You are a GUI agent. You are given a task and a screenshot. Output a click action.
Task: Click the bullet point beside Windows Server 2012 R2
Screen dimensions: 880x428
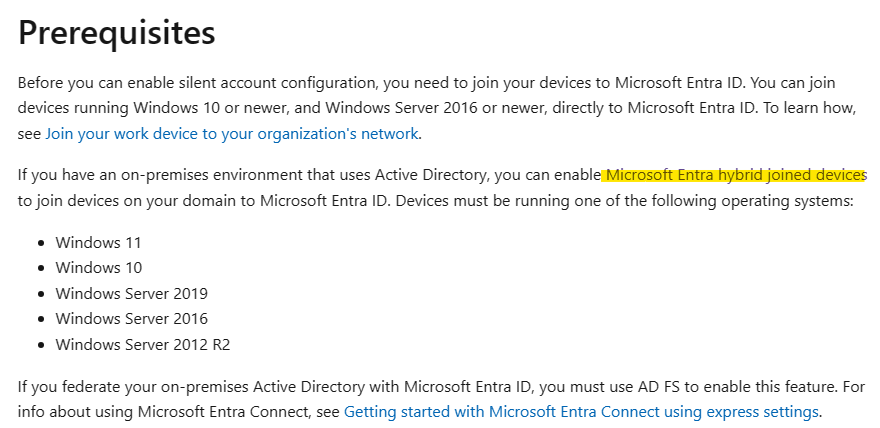point(41,345)
